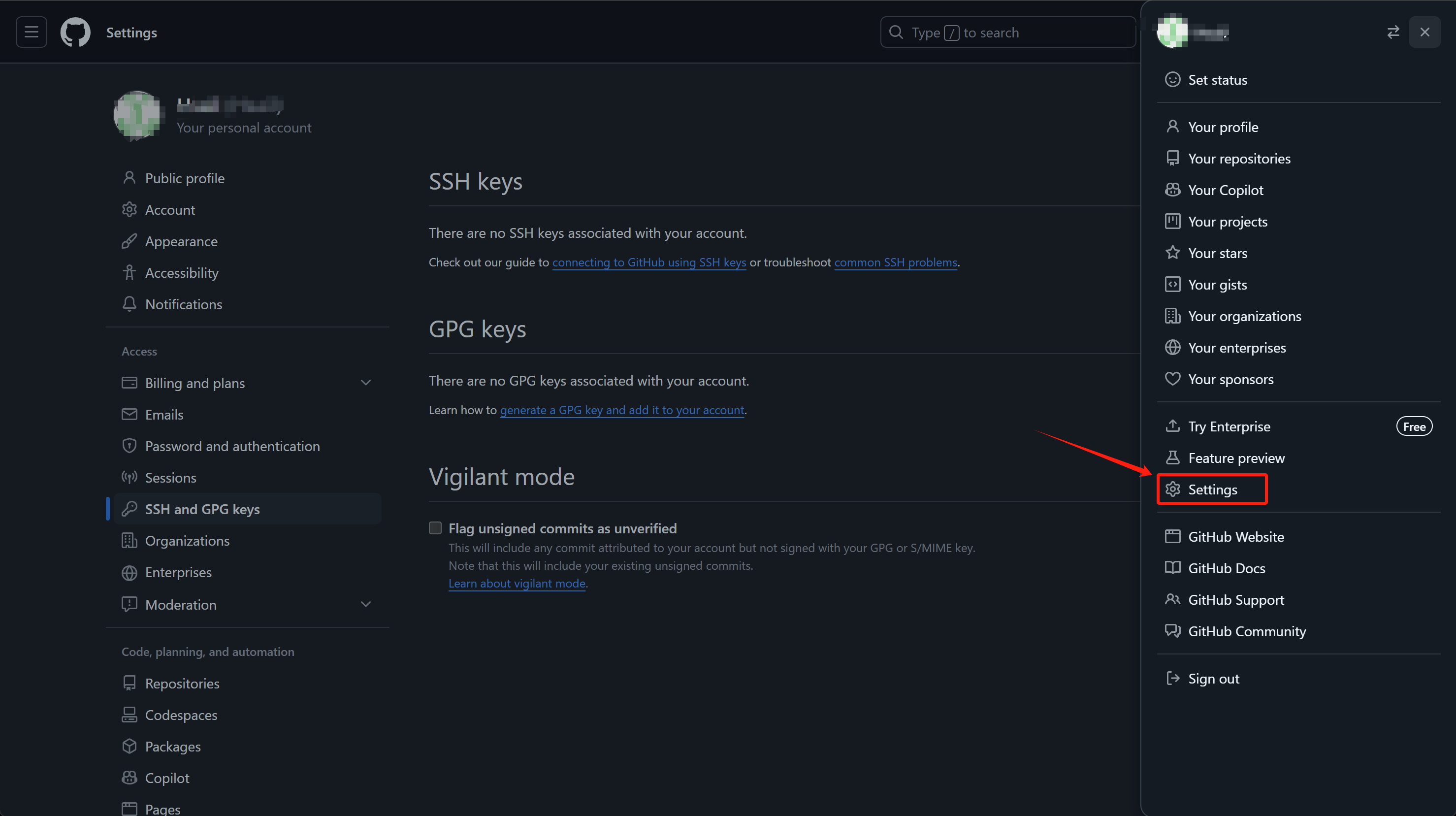Click the avatar in the user menu
This screenshot has width=1456, height=816.
1172,32
